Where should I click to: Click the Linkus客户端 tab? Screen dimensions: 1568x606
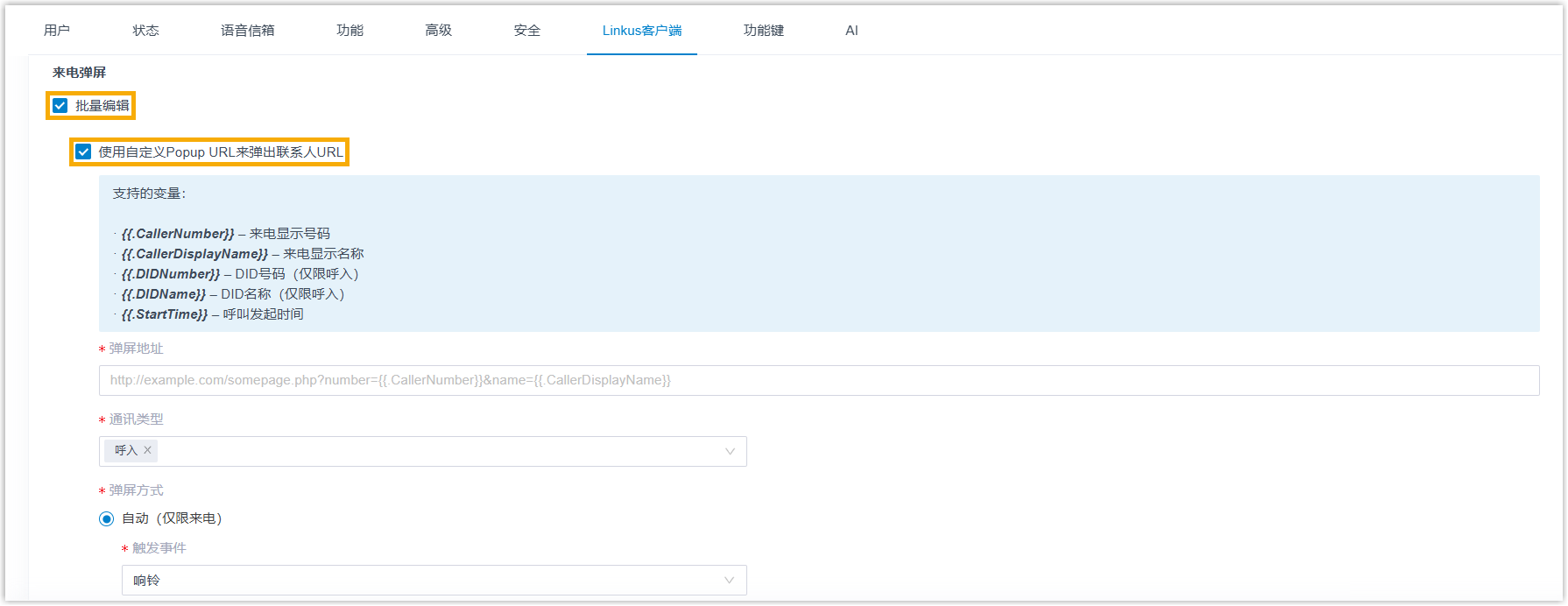[x=642, y=31]
